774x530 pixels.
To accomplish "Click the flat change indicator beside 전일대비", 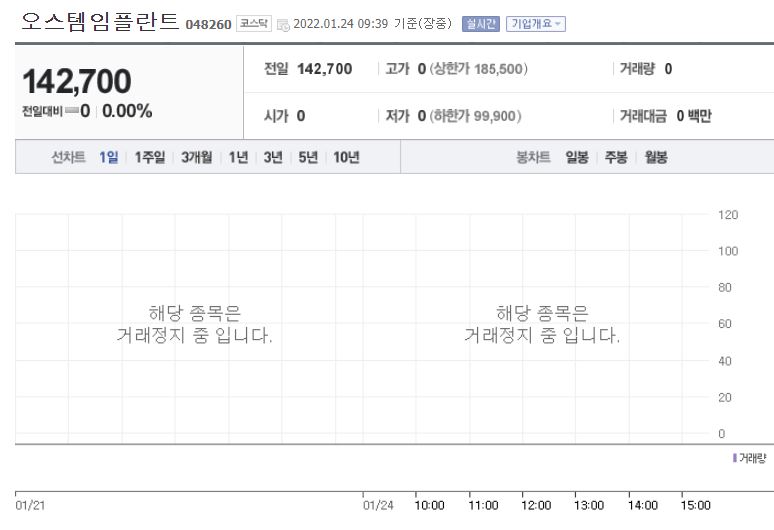I will (x=72, y=111).
